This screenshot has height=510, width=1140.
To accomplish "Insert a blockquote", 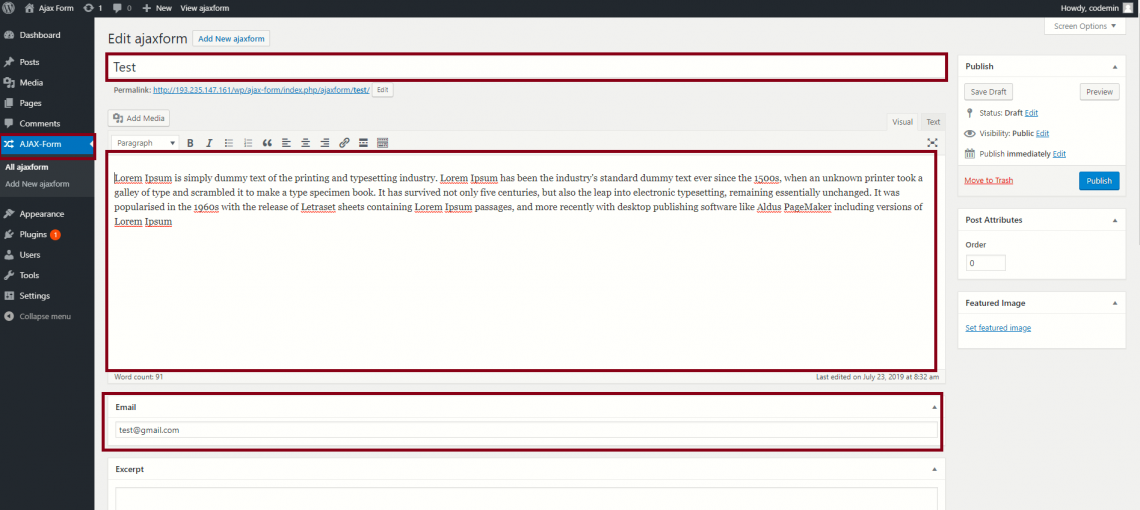I will [x=267, y=143].
